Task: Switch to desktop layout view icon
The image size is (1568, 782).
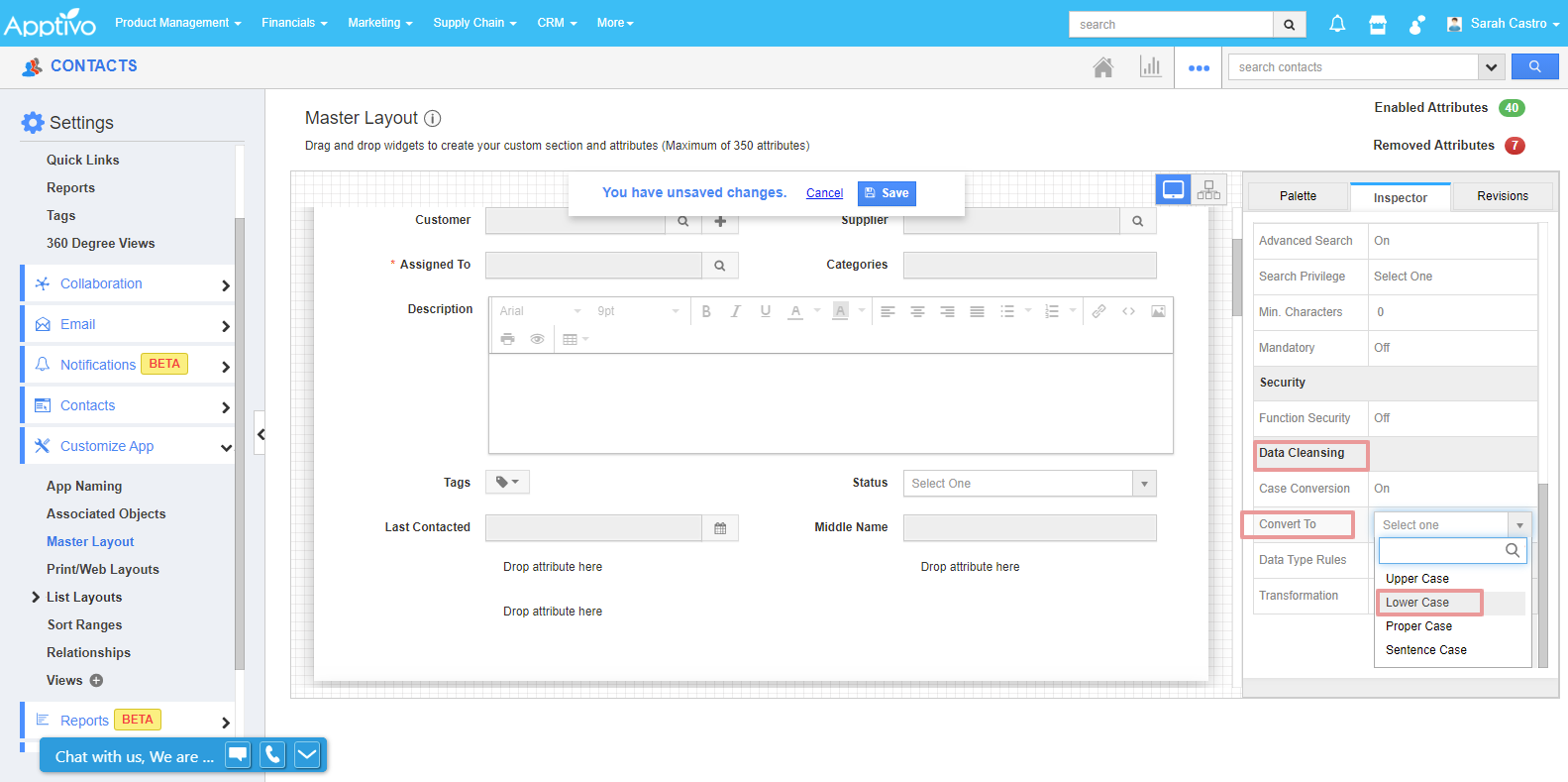Action: (1173, 189)
